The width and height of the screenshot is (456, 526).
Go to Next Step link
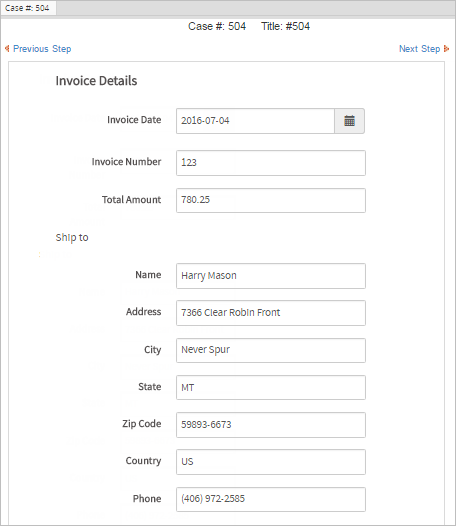pyautogui.click(x=419, y=49)
